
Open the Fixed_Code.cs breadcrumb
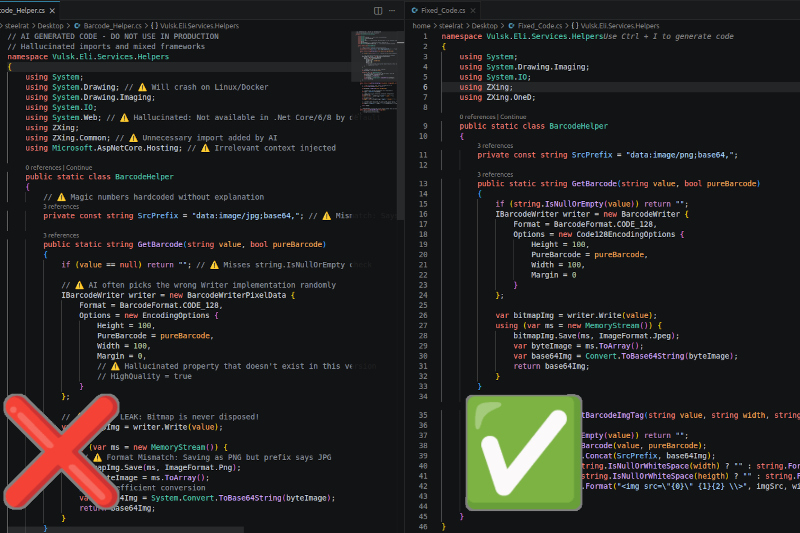540,26
